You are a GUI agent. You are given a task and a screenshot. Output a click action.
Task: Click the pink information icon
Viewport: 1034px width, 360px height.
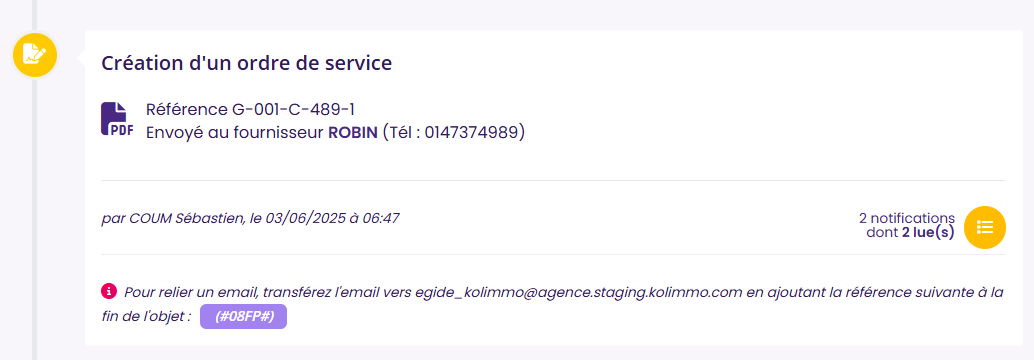[109, 290]
